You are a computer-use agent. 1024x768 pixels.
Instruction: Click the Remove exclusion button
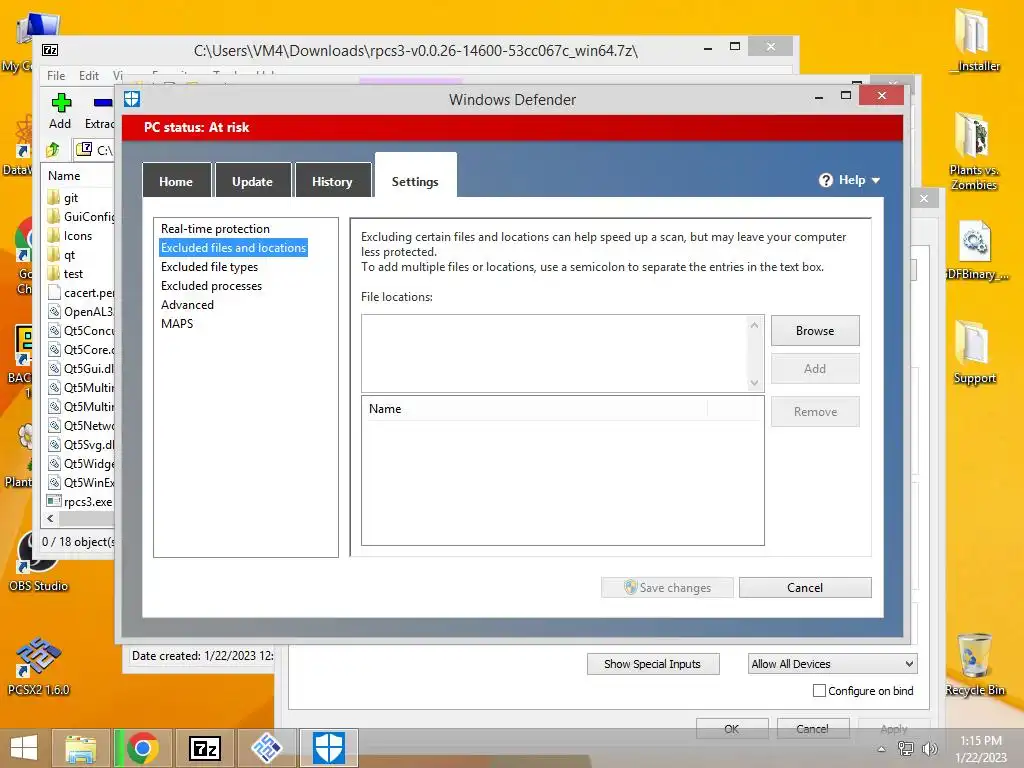[x=815, y=411]
